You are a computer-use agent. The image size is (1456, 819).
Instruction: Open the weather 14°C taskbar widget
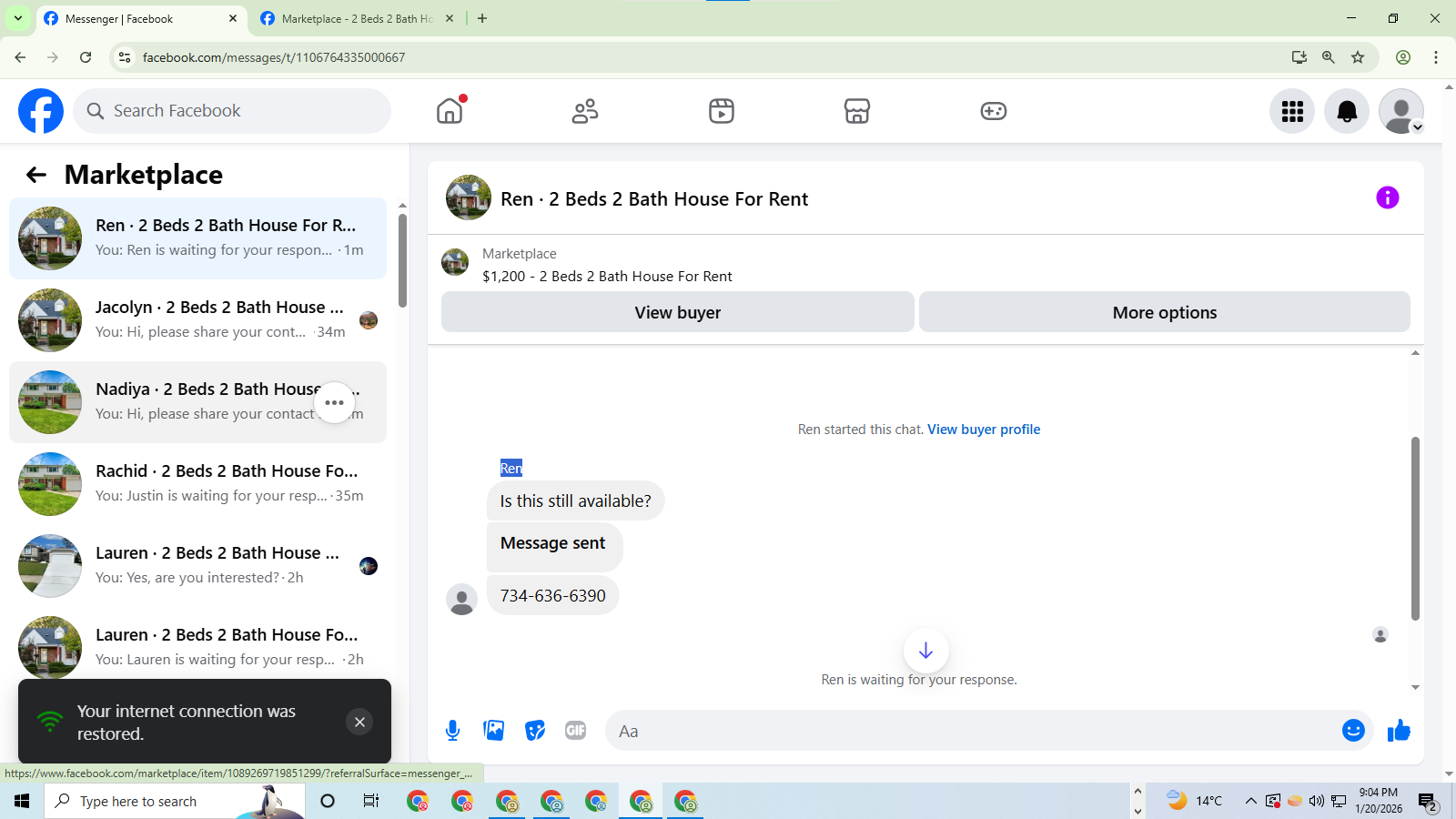[x=1195, y=801]
